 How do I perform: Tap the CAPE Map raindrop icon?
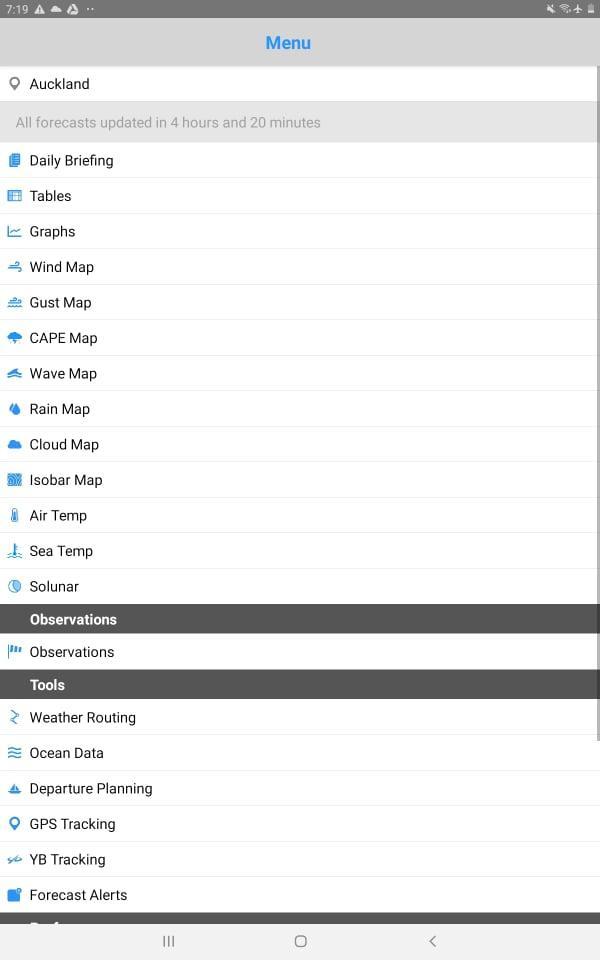click(x=14, y=338)
